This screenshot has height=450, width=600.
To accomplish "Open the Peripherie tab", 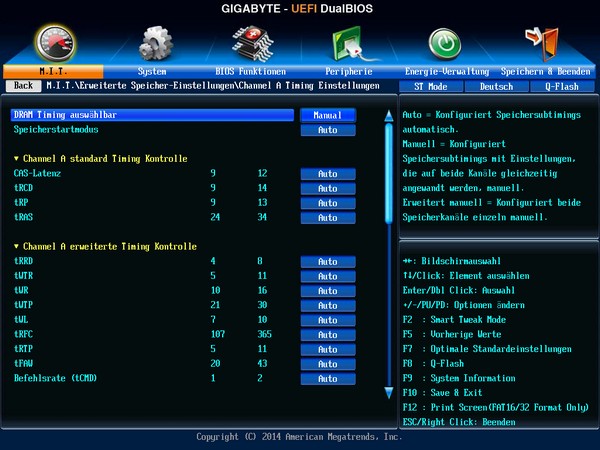I will coord(349,72).
